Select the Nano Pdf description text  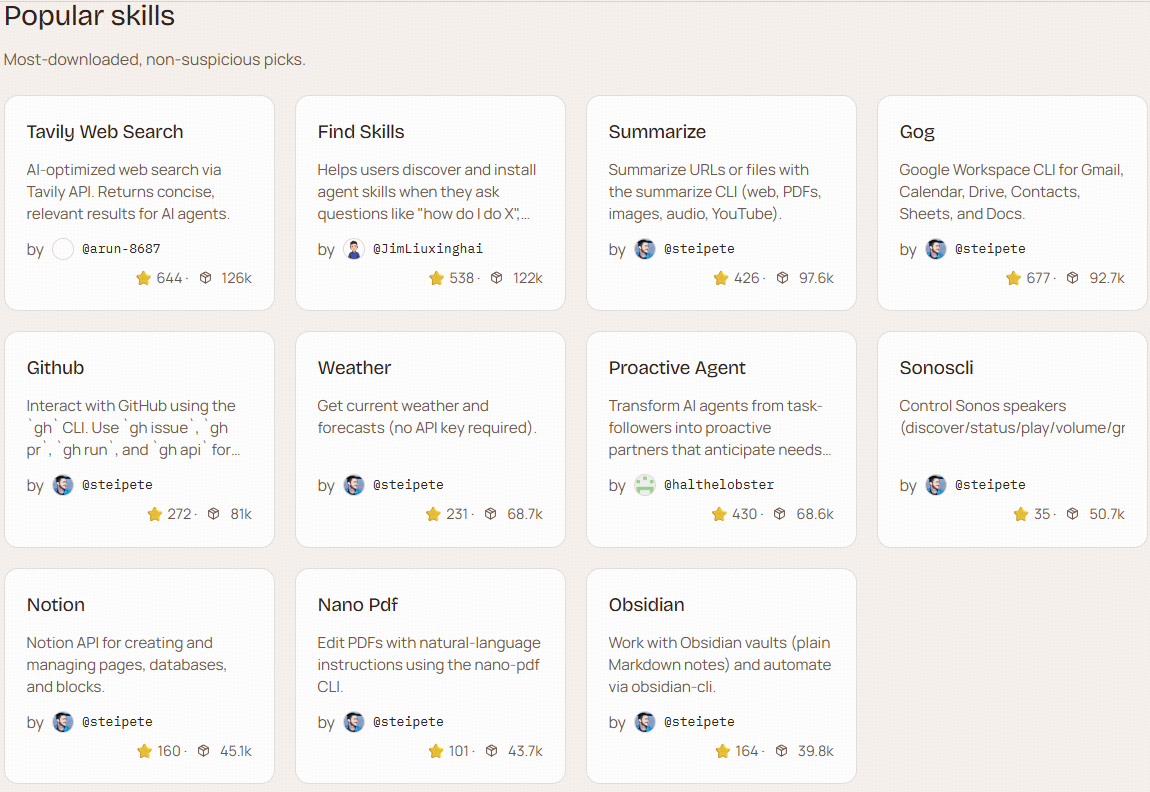tap(429, 665)
